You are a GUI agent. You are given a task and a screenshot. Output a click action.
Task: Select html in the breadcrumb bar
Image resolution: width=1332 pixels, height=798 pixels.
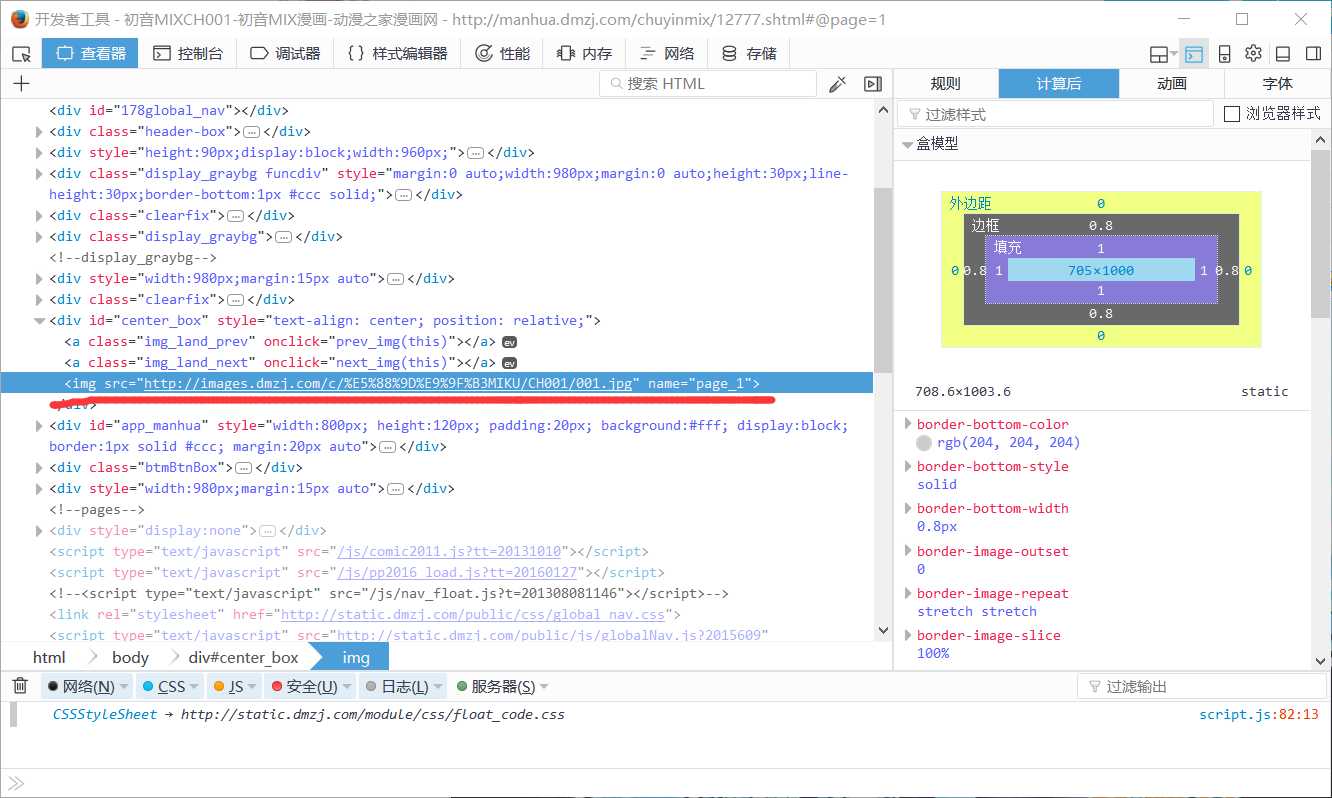(x=49, y=657)
